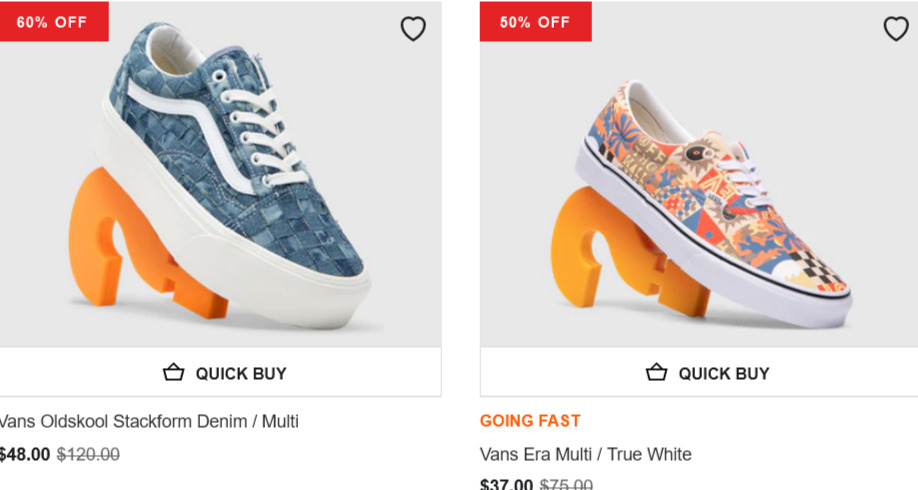Select the crossed-out $120.00 original price
Viewport: 918px width, 490px height.
tap(88, 455)
